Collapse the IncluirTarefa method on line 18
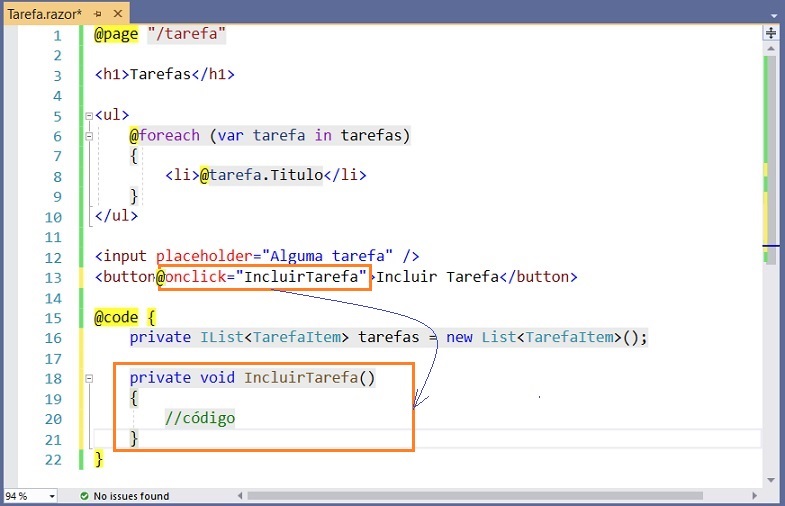The height and width of the screenshot is (506, 785). pos(89,379)
